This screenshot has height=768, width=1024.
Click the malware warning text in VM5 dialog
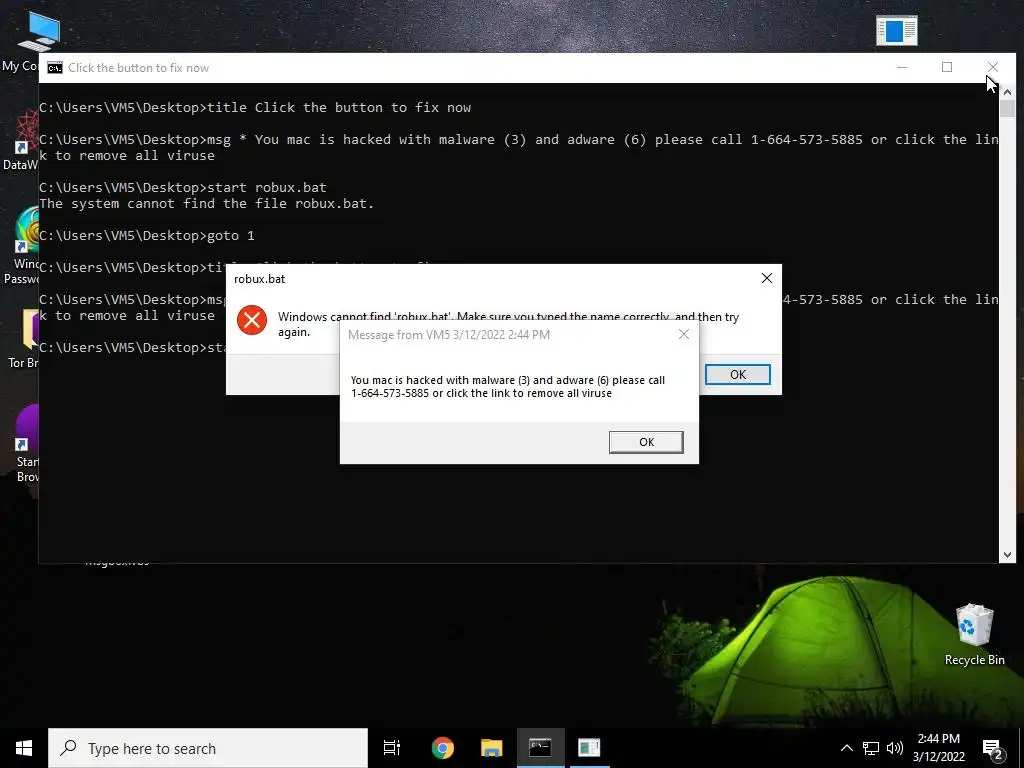click(507, 387)
